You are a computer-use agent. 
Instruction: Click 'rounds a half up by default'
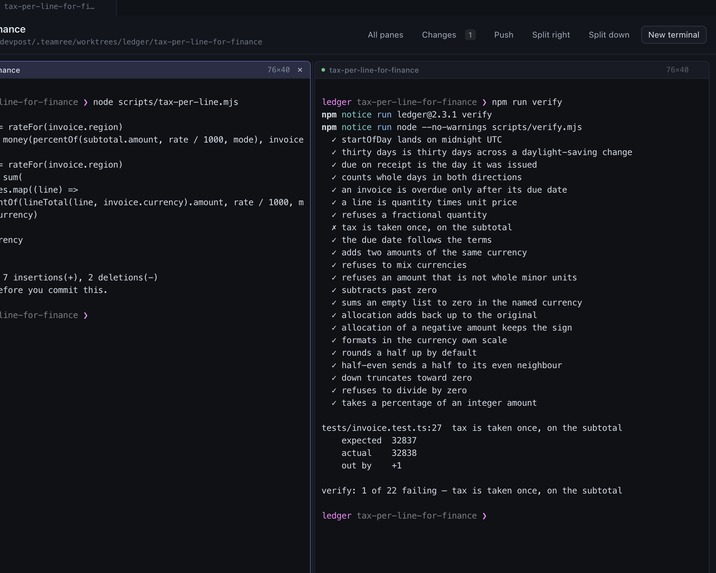[404, 353]
